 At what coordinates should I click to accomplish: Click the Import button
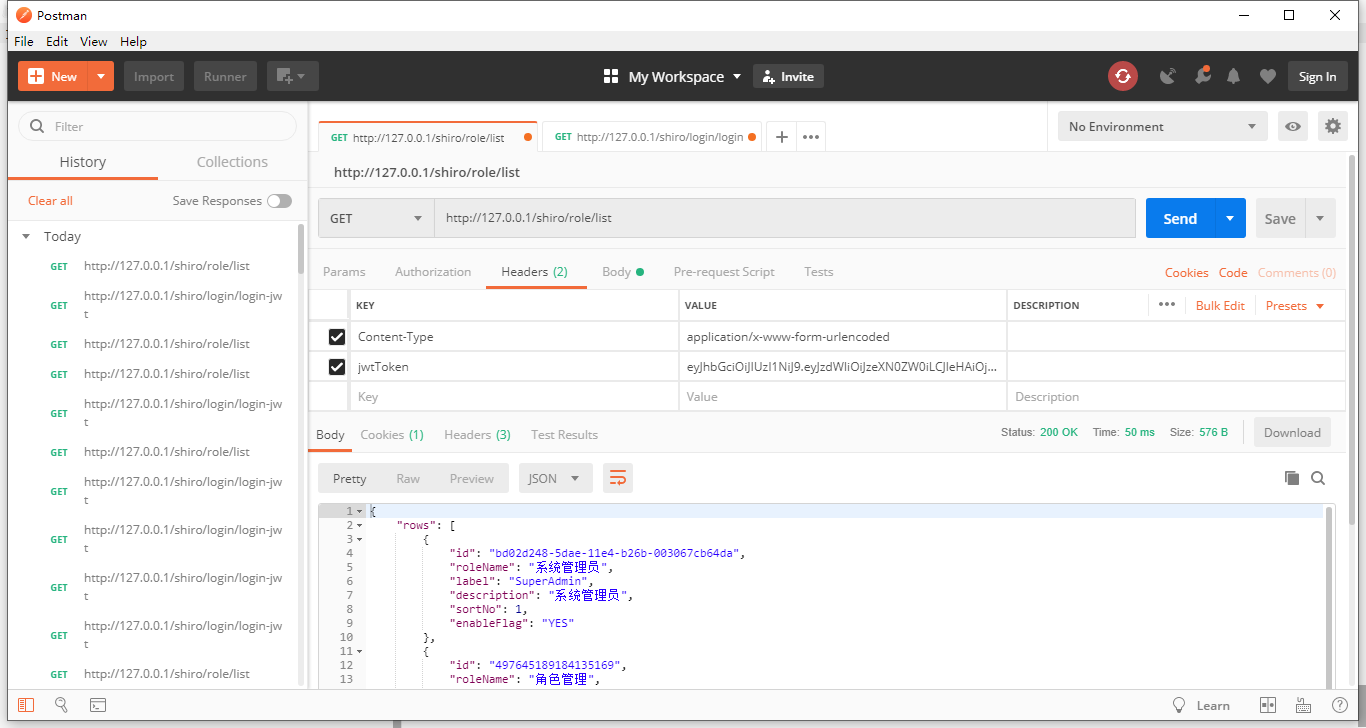pyautogui.click(x=154, y=76)
